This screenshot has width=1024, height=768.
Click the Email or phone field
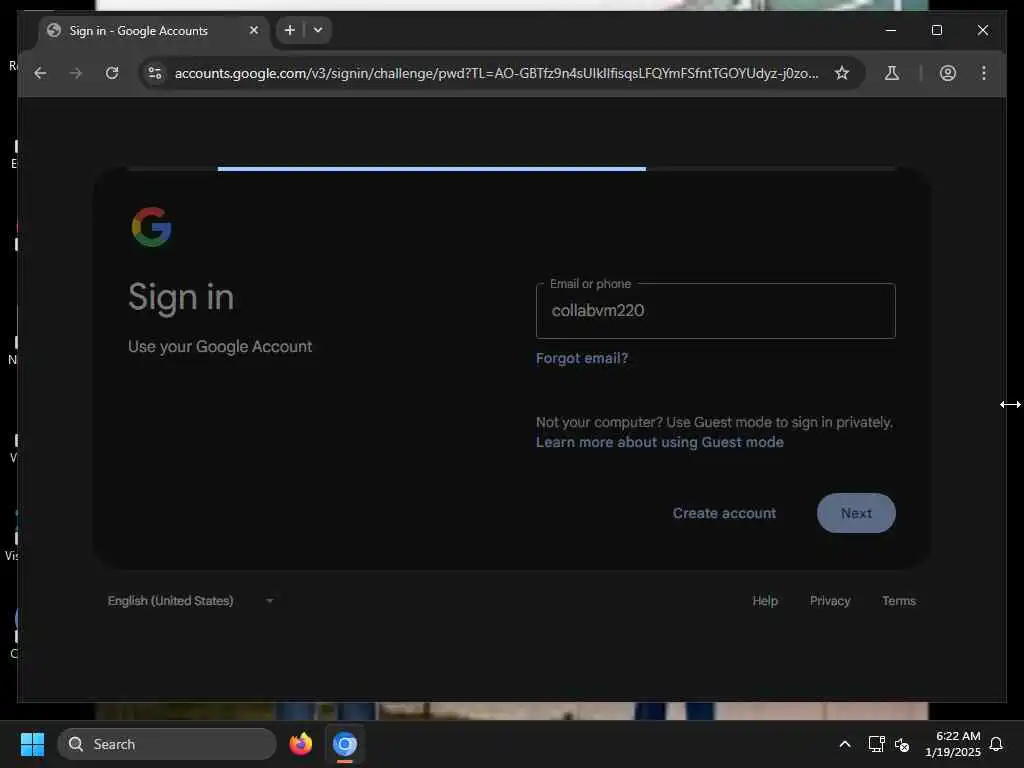pyautogui.click(x=715, y=311)
